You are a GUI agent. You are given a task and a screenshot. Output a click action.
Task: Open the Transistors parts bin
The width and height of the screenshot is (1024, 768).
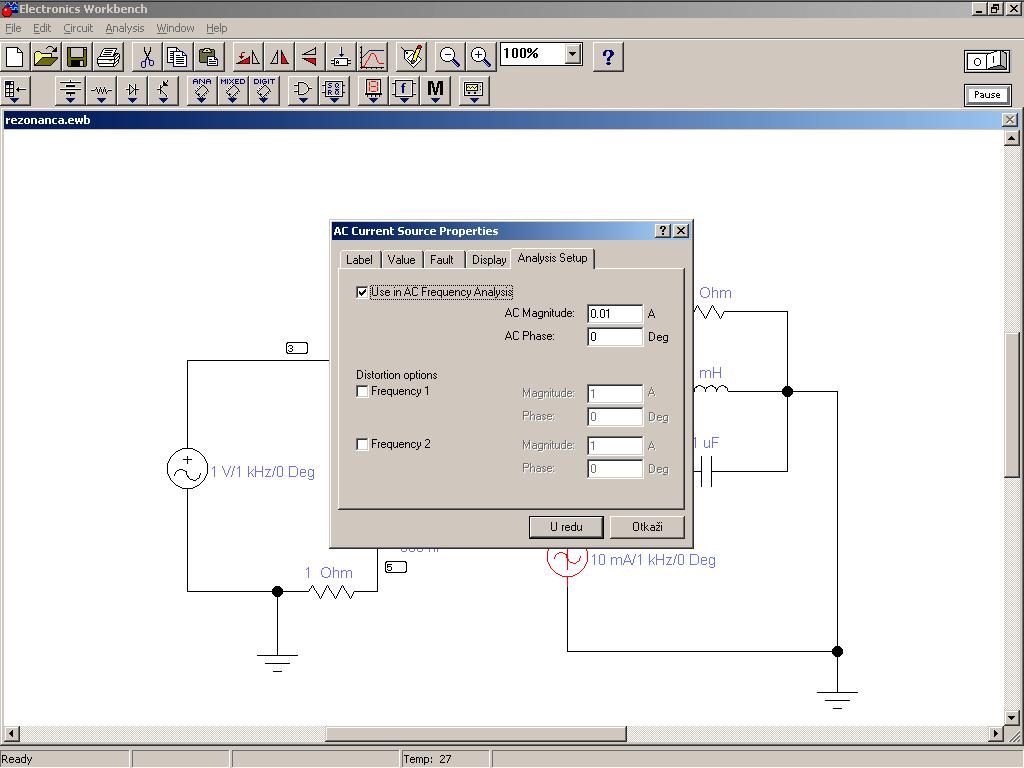point(163,91)
